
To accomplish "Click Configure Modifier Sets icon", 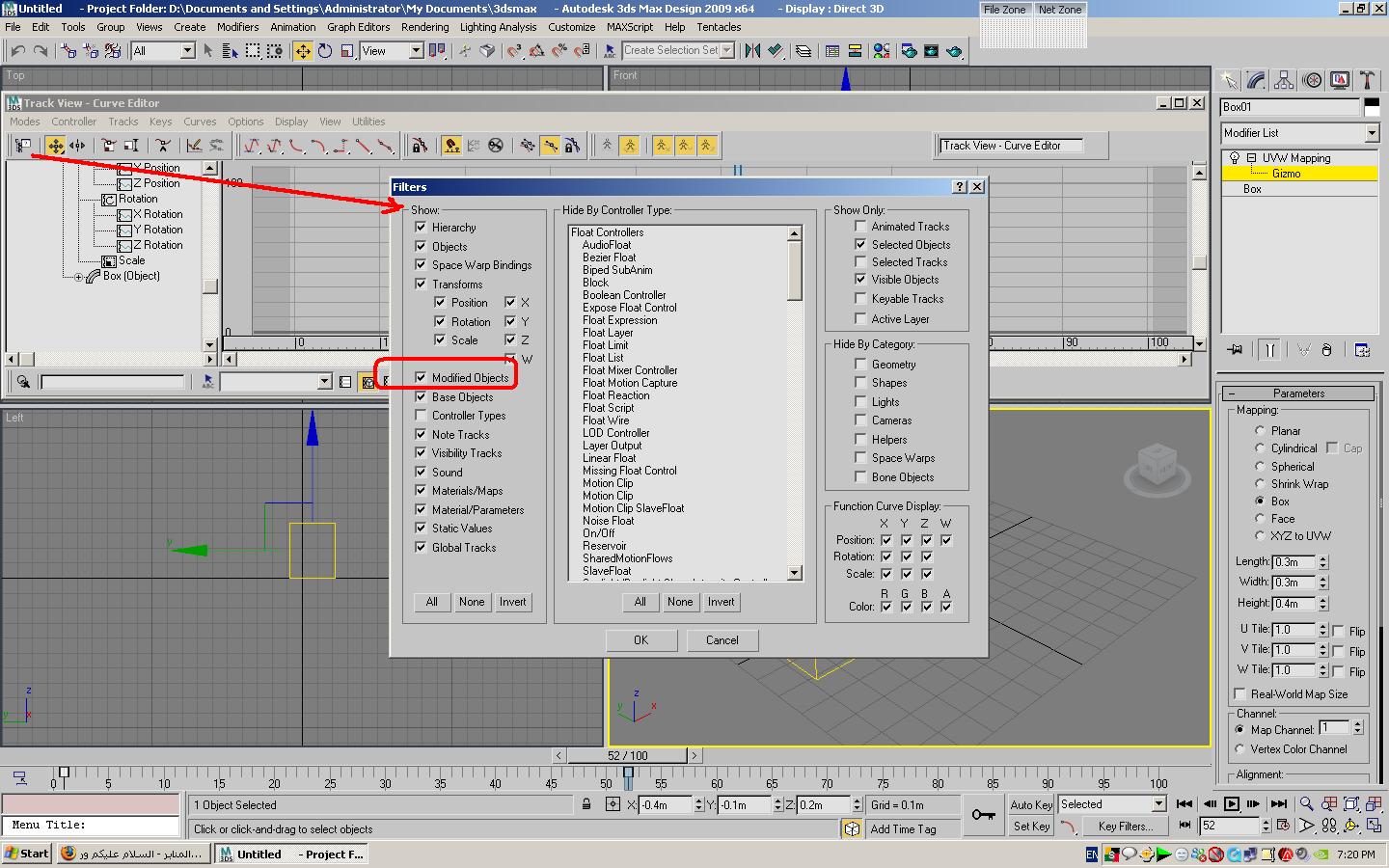I will pyautogui.click(x=1362, y=350).
